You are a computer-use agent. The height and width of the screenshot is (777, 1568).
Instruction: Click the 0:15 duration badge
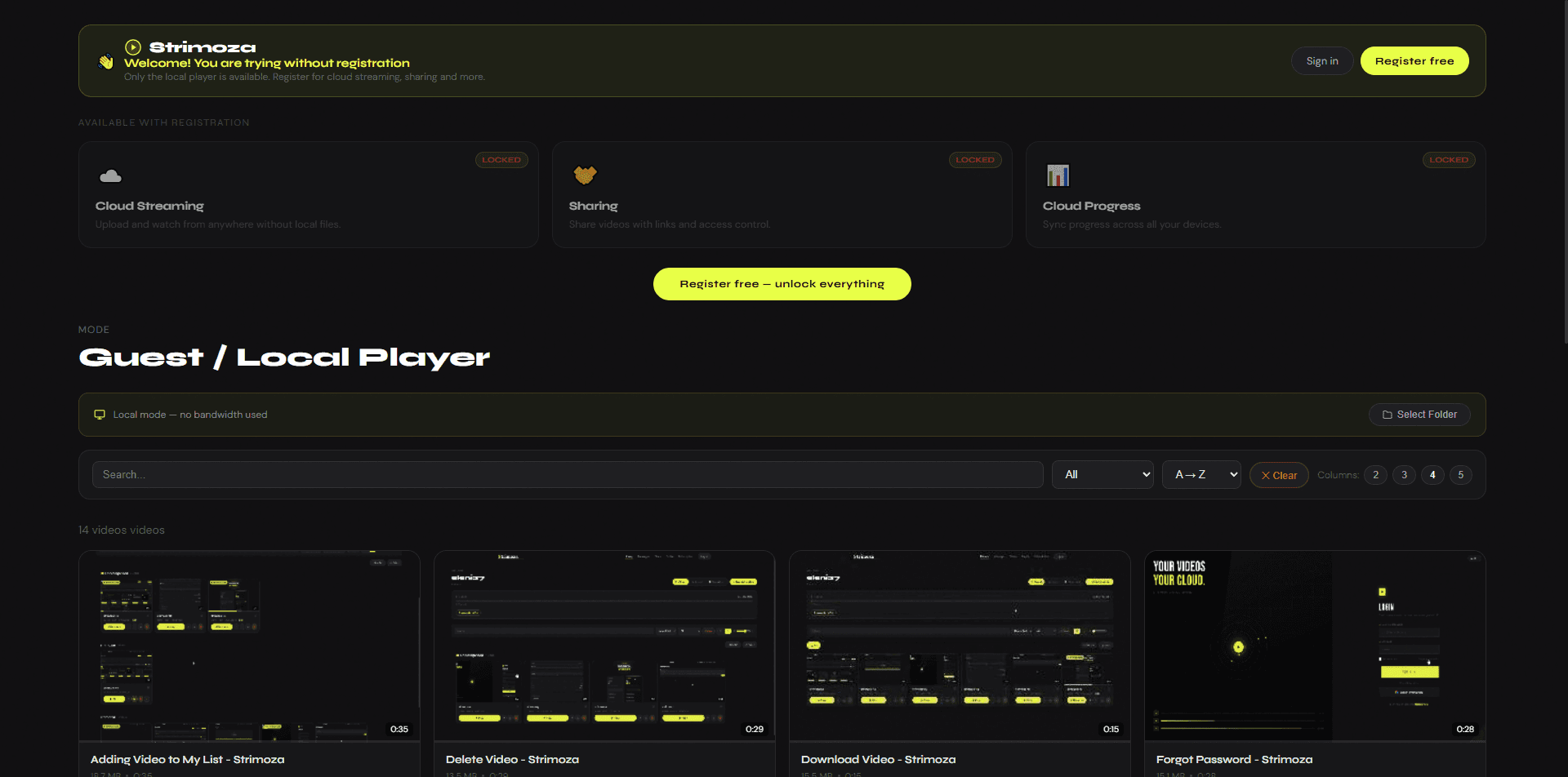pyautogui.click(x=1111, y=730)
